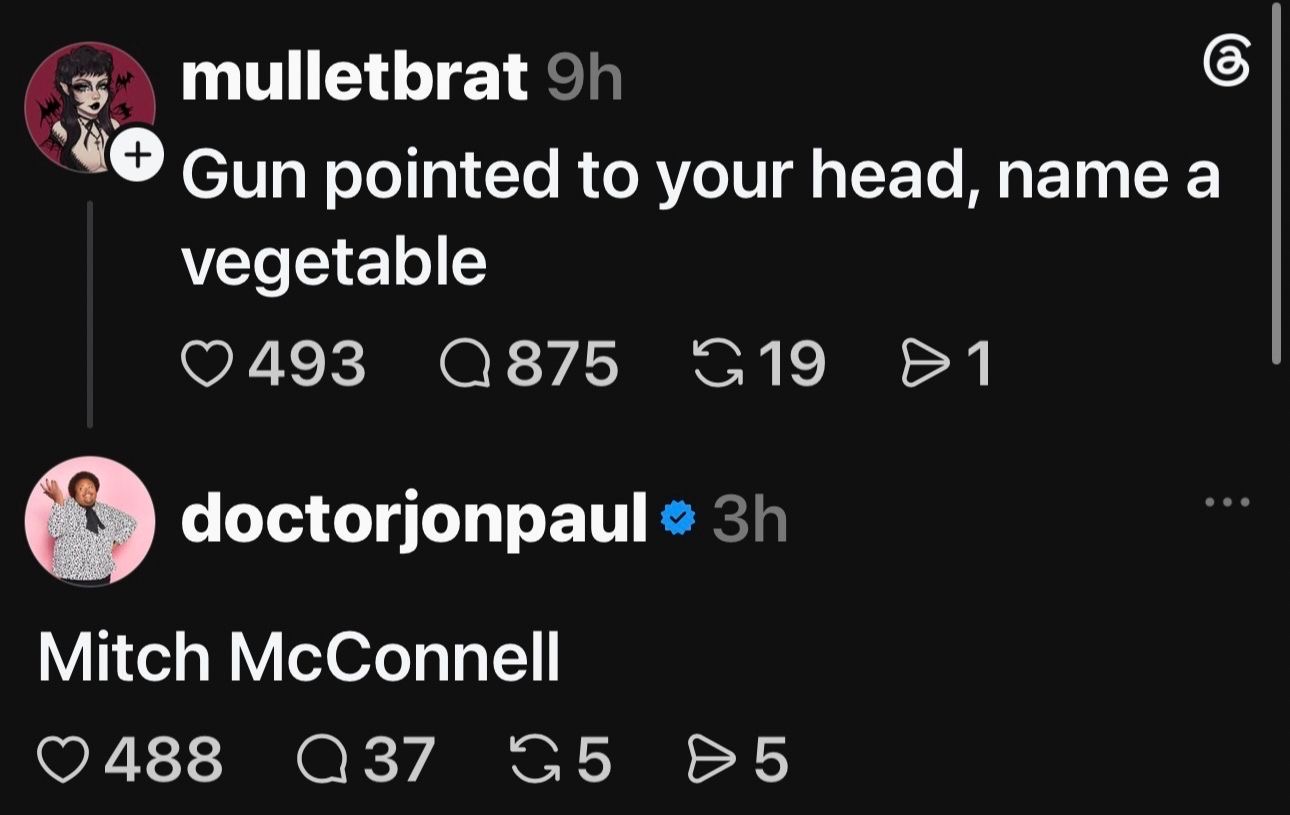Open mulletbrat's profile via username
The width and height of the screenshot is (1290, 815).
point(355,76)
